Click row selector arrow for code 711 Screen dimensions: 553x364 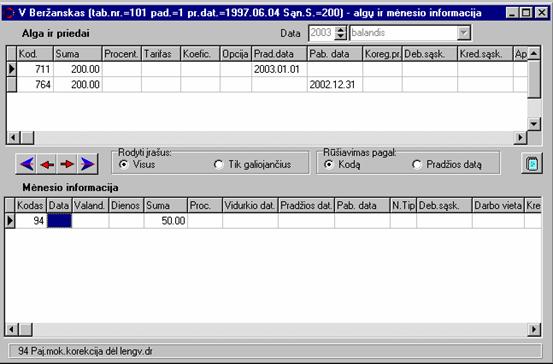coord(12,69)
